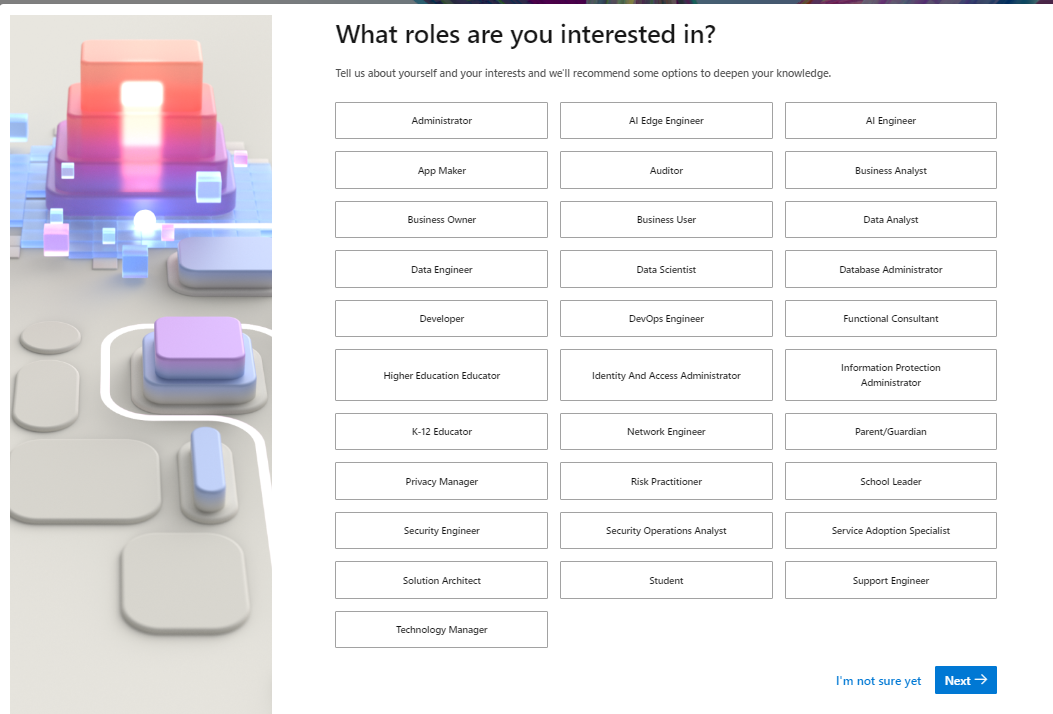Screen dimensions: 1053x714
Task: Choose the Business Analyst role
Action: [890, 170]
